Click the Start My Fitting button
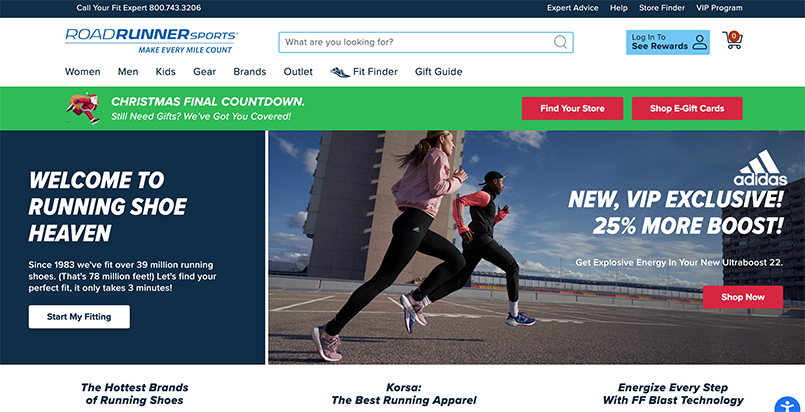Viewport: 805px width, 412px height. (79, 317)
